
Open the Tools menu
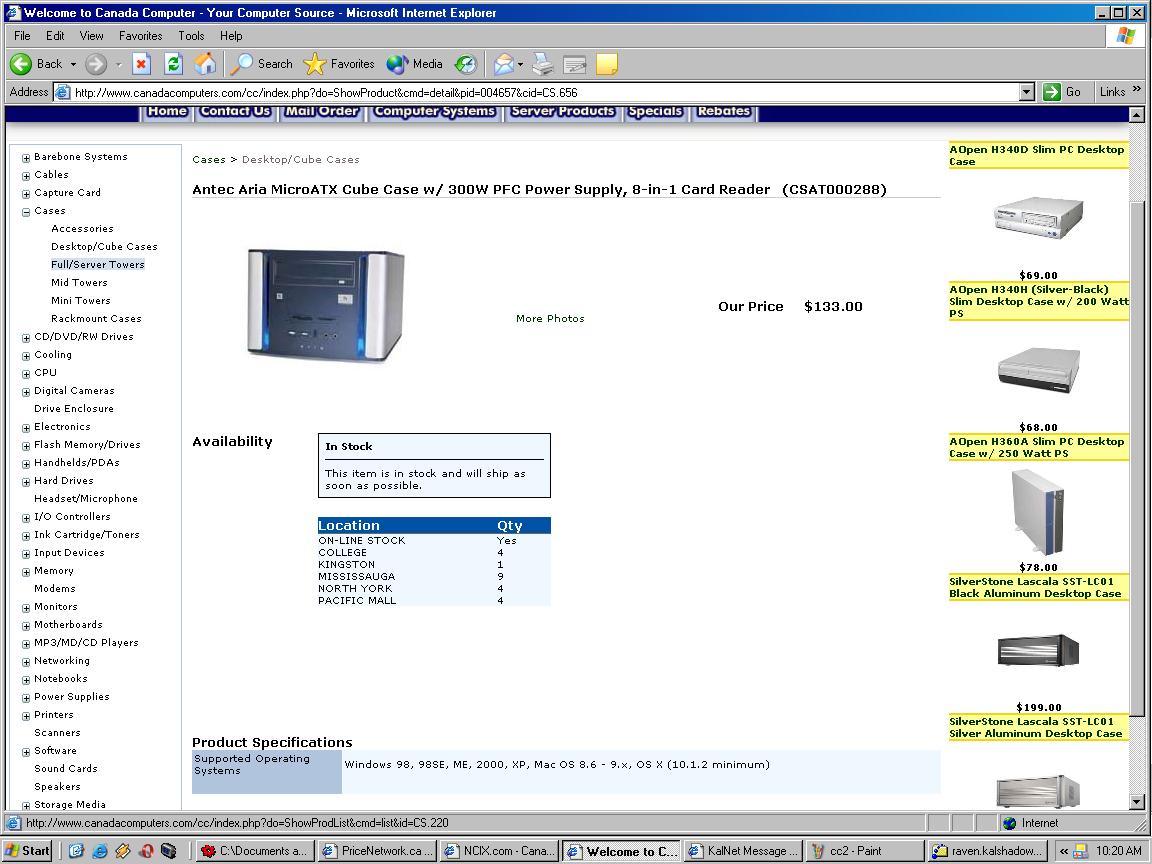(x=191, y=35)
